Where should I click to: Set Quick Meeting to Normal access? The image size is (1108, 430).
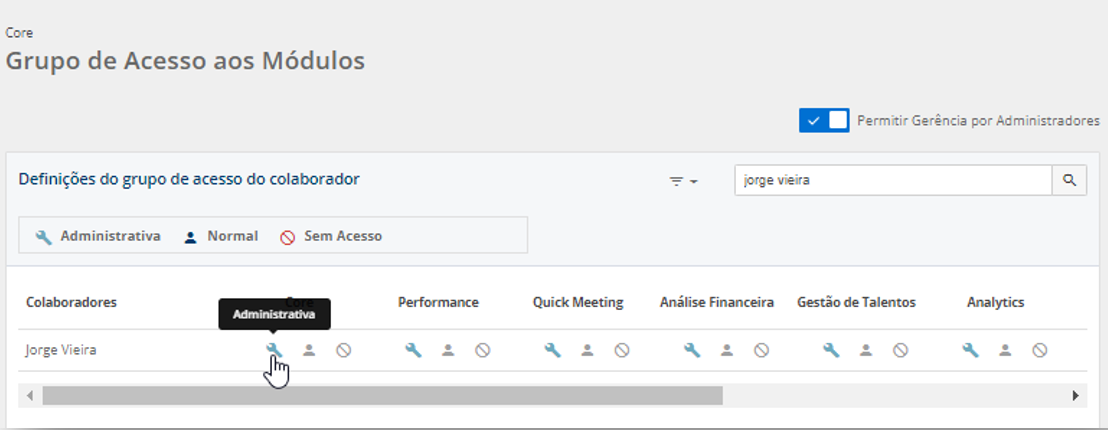click(x=587, y=350)
